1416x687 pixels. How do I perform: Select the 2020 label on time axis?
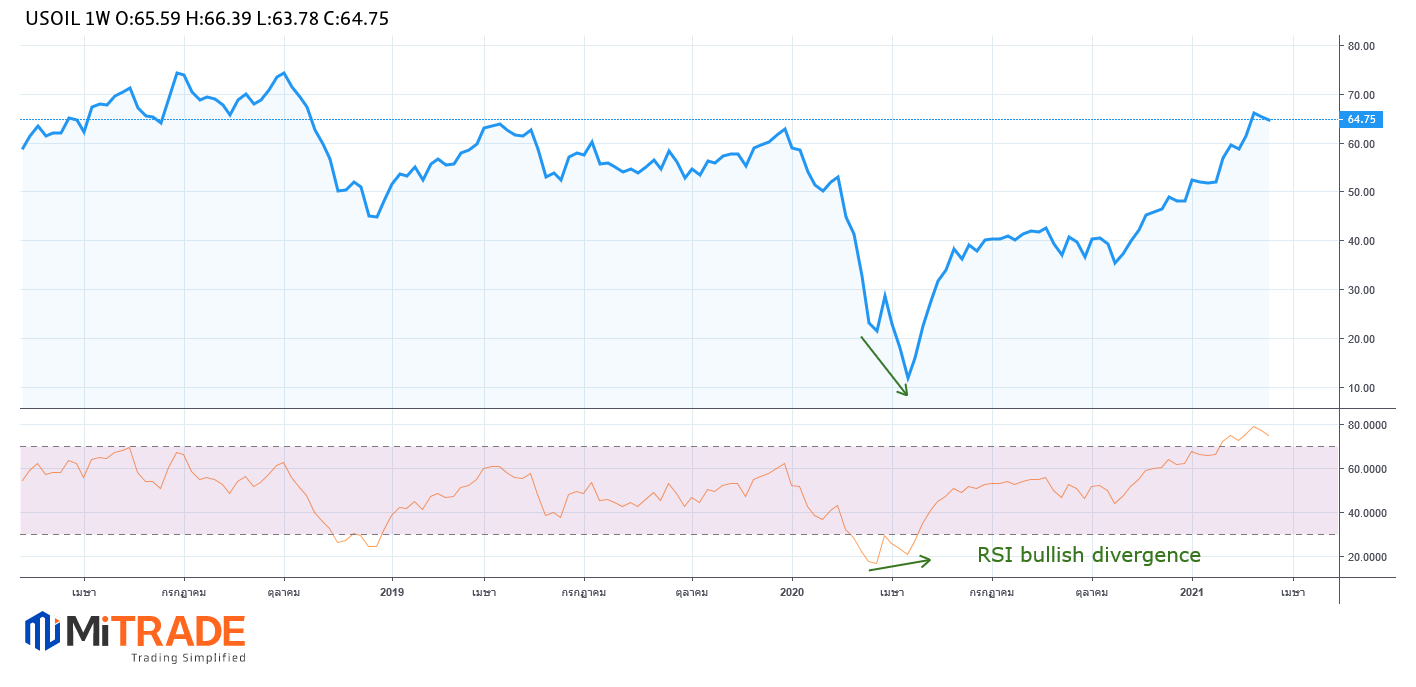click(x=792, y=592)
